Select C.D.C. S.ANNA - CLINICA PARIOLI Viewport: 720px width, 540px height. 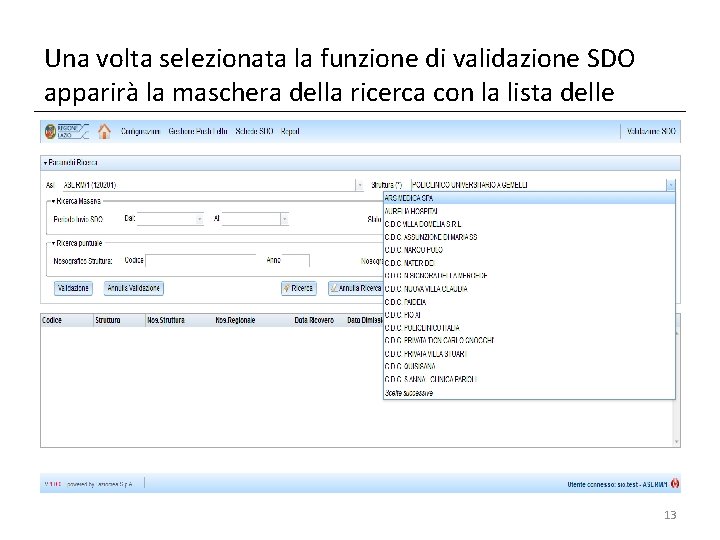pos(529,380)
